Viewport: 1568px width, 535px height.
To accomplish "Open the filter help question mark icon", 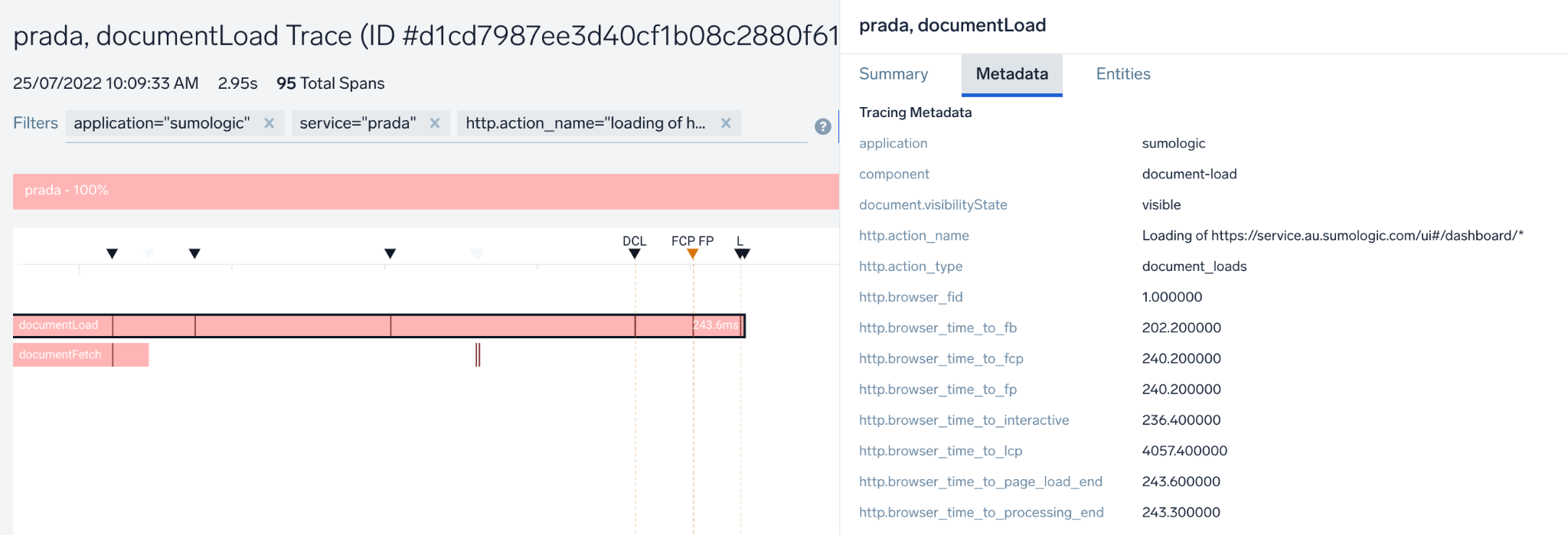I will (x=823, y=127).
